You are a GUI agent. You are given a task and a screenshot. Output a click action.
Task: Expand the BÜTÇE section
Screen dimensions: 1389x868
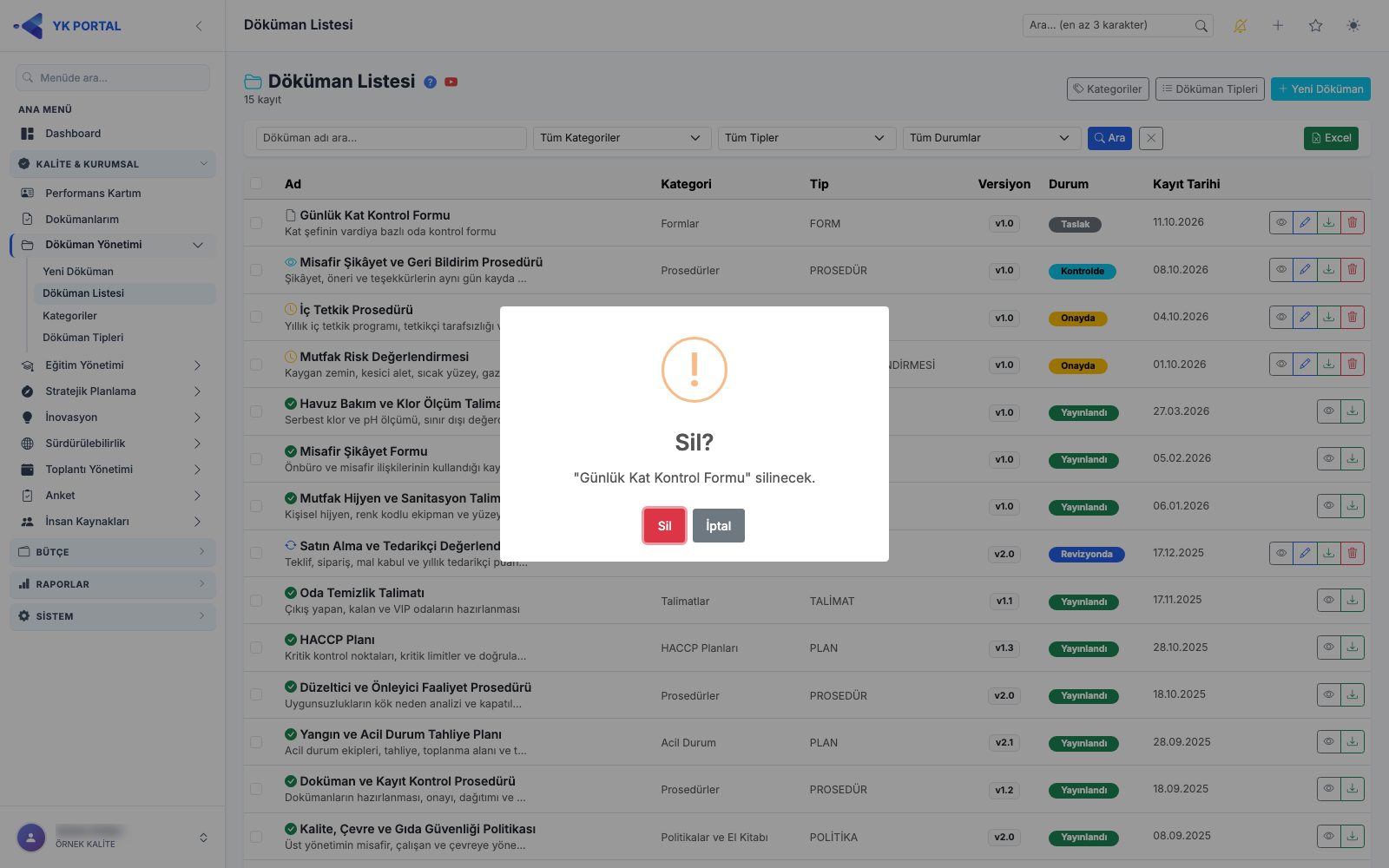113,552
